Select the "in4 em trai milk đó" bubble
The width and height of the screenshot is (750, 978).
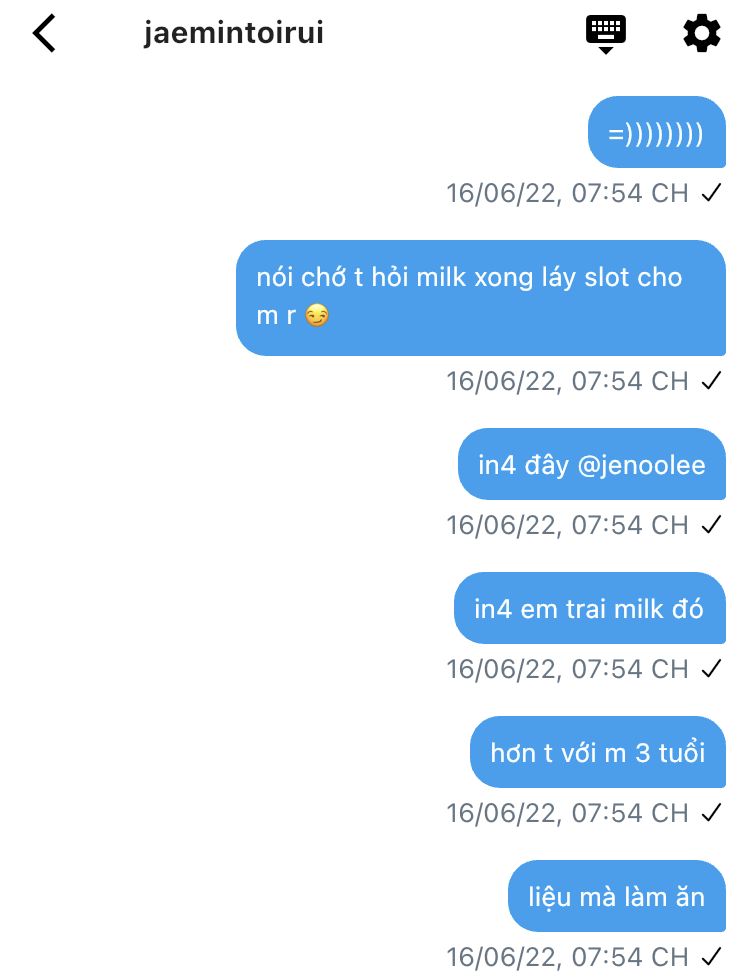590,608
